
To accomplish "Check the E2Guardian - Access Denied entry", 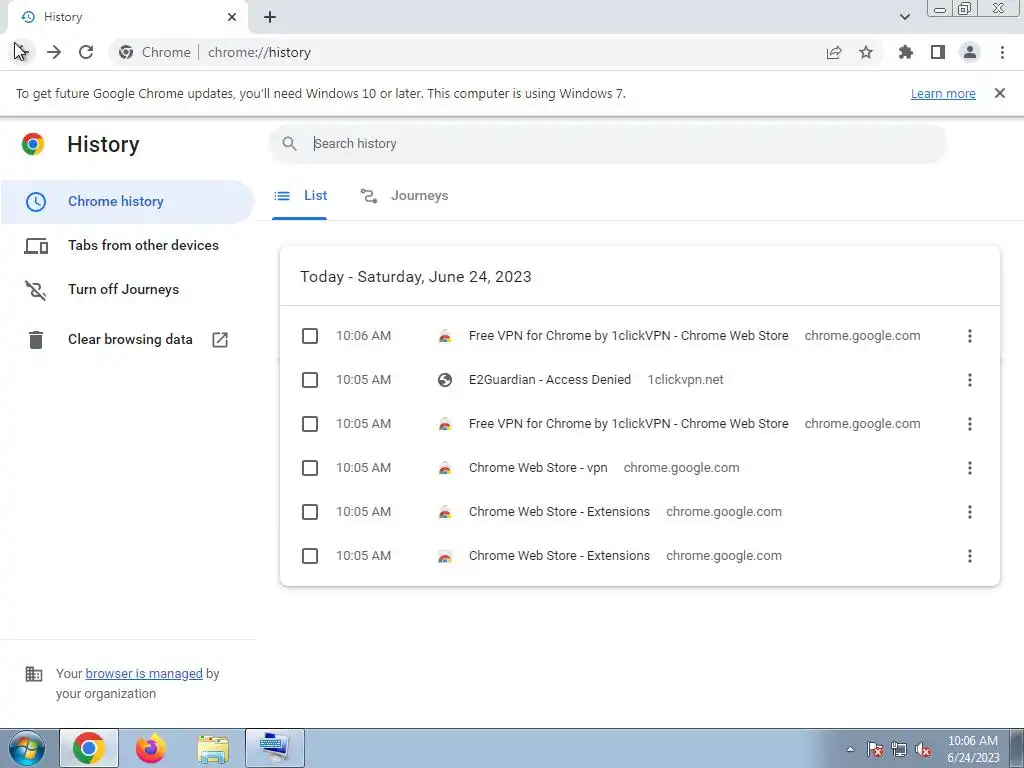I will 310,380.
